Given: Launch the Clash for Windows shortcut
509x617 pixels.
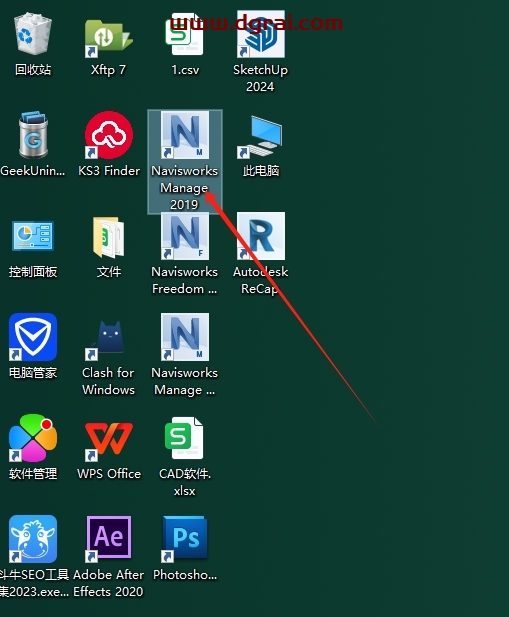Looking at the screenshot, I should 107,338.
